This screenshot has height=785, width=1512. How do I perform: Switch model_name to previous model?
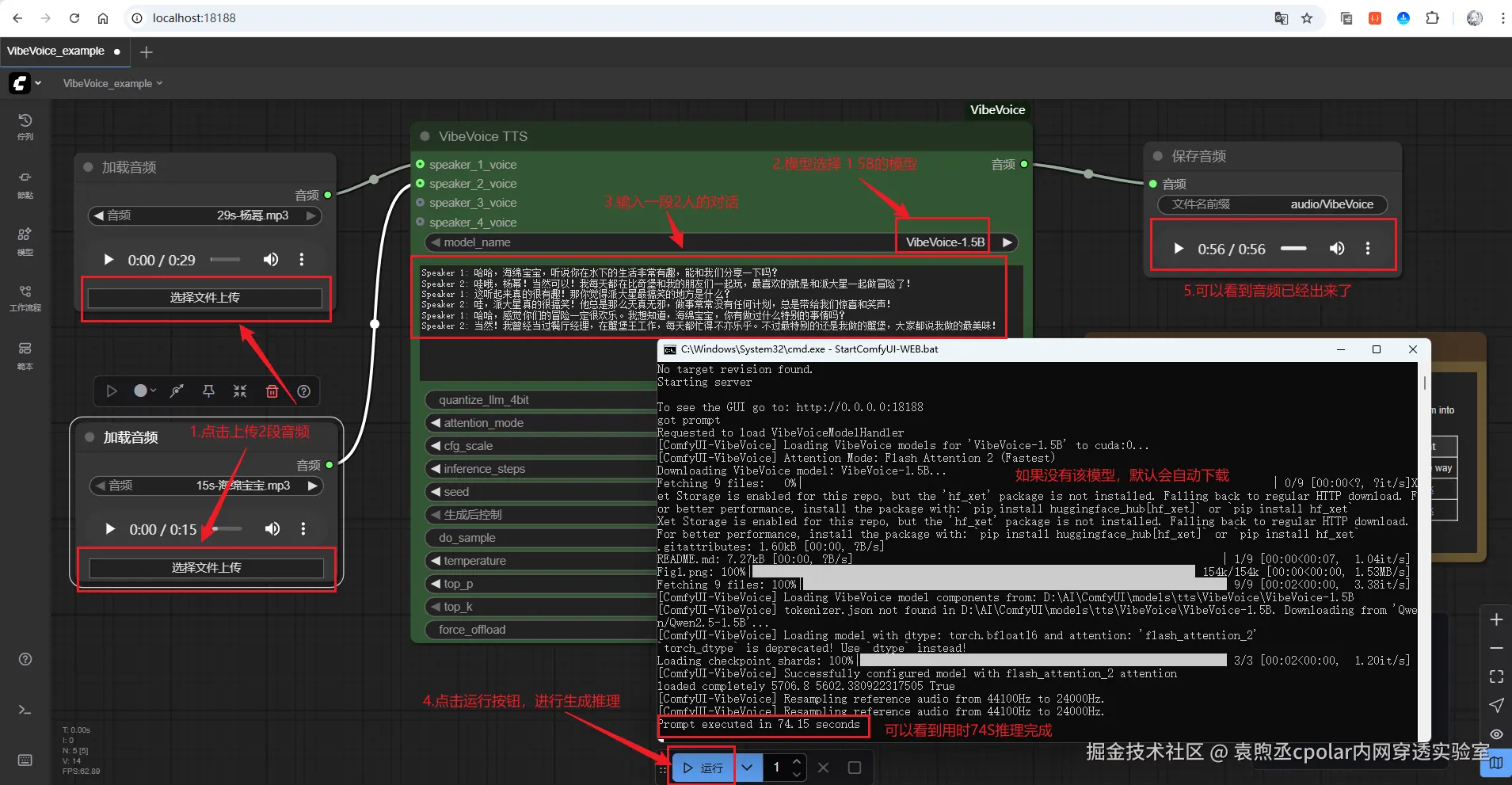(436, 242)
